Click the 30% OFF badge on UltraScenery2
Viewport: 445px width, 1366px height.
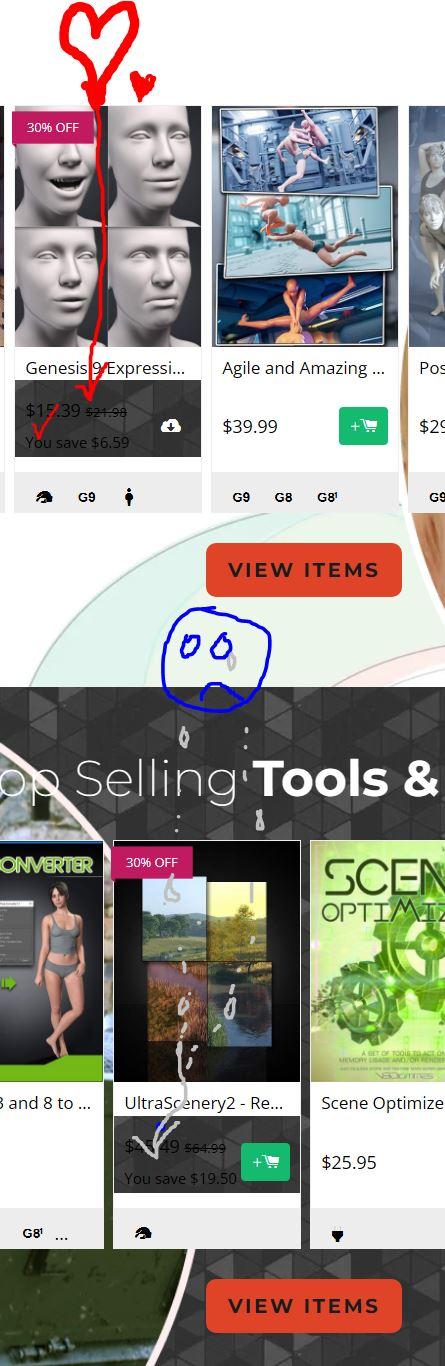(x=151, y=862)
